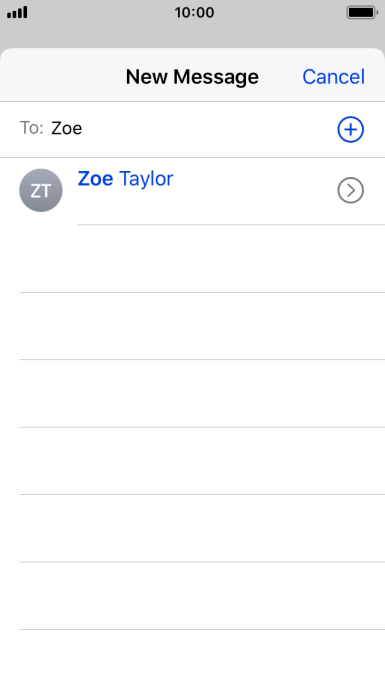Click the typed text Zoe in recipient field
This screenshot has width=385, height=684.
pyautogui.click(x=67, y=128)
